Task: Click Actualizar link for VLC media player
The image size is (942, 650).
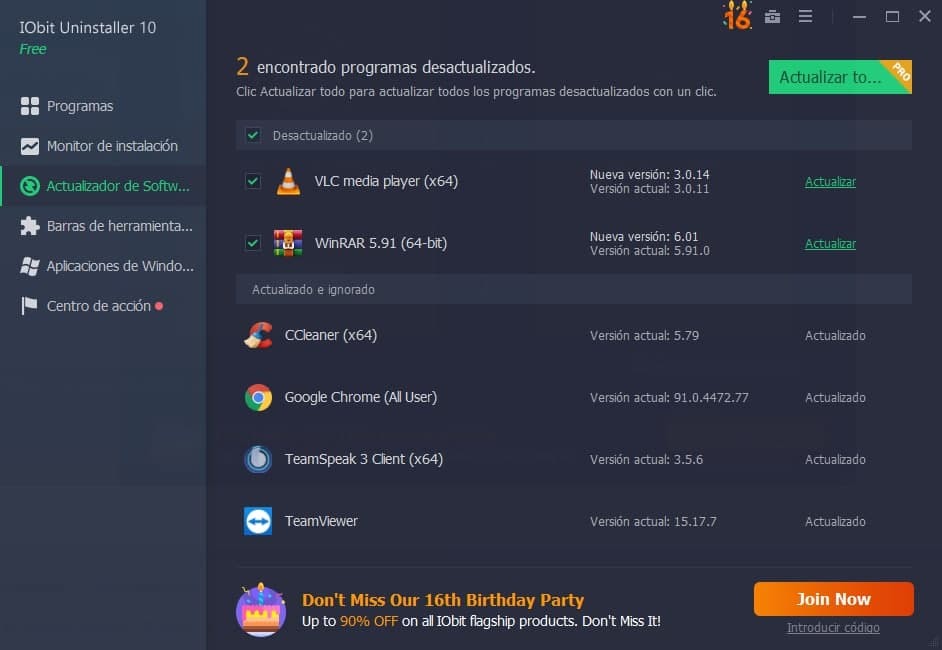Action: 830,181
